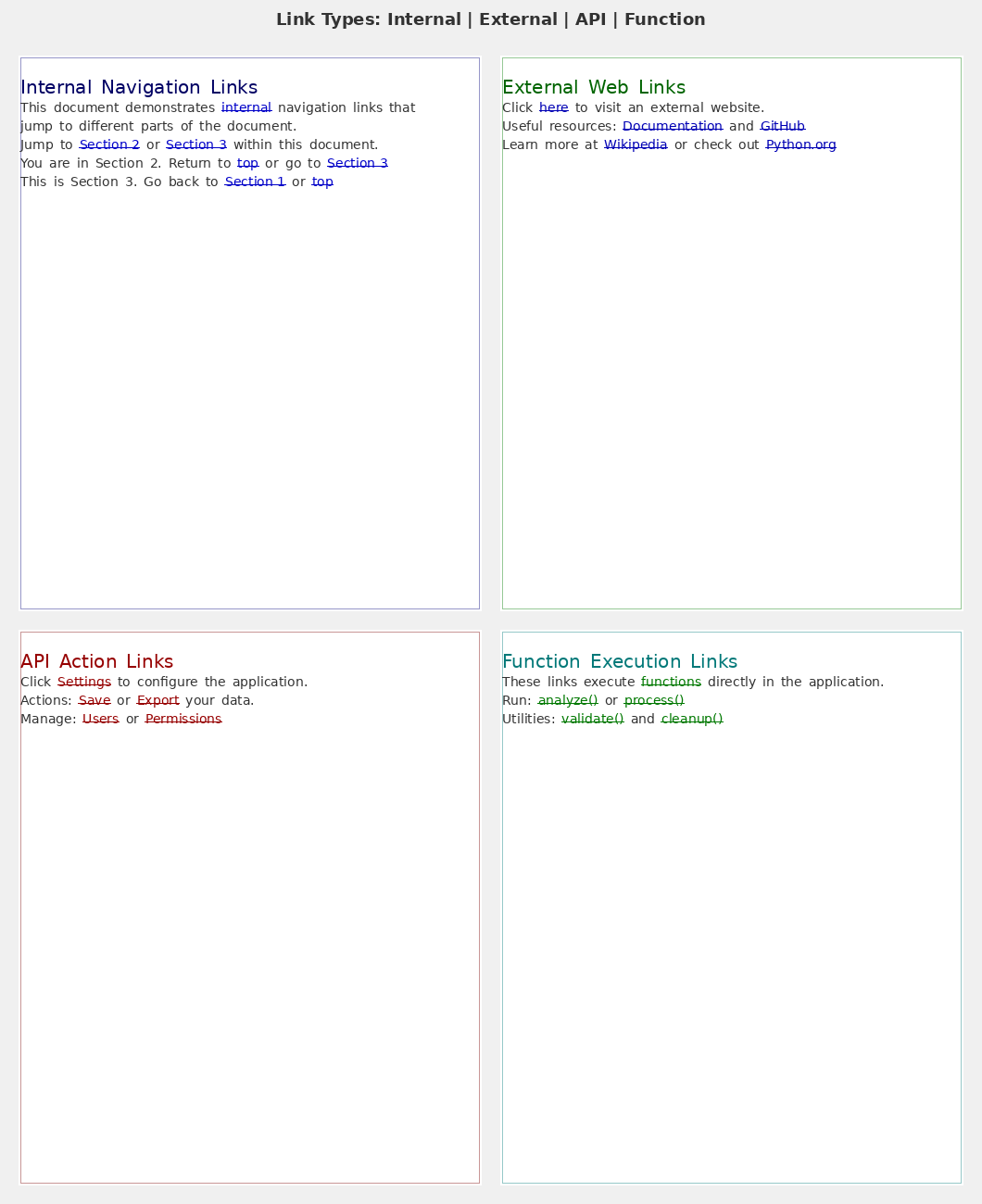The height and width of the screenshot is (1204, 982).
Task: Visit the GitHub resource link
Action: point(782,126)
